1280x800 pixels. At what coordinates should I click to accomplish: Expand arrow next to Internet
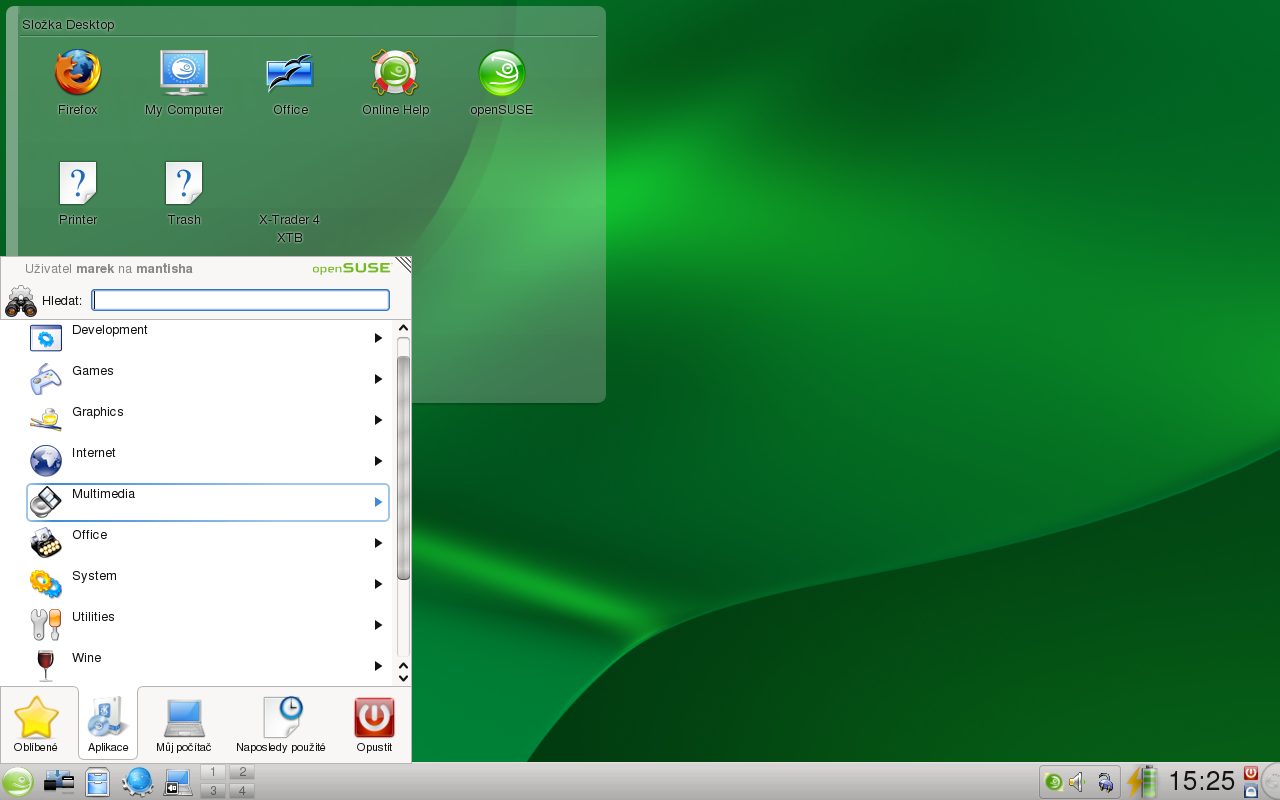[378, 461]
